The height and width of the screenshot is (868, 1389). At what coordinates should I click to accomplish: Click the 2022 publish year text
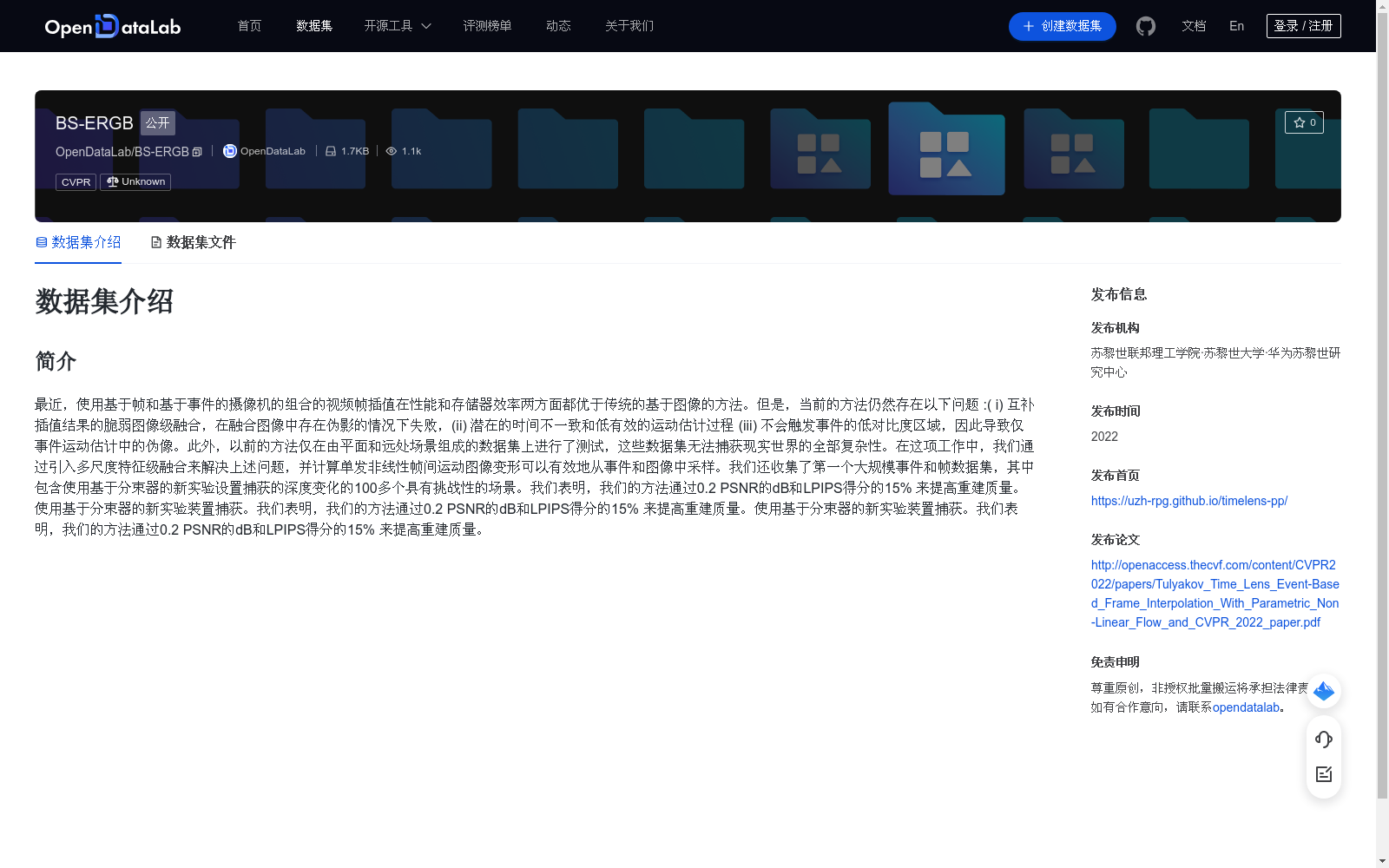point(1104,437)
